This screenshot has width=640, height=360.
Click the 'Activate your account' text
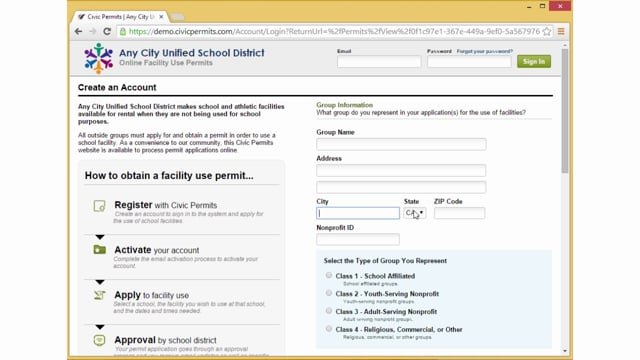157,250
